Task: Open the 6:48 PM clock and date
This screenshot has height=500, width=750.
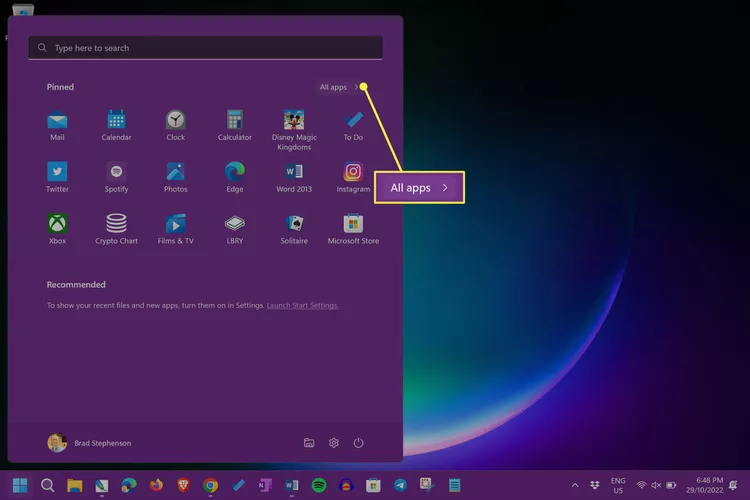Action: [x=704, y=485]
